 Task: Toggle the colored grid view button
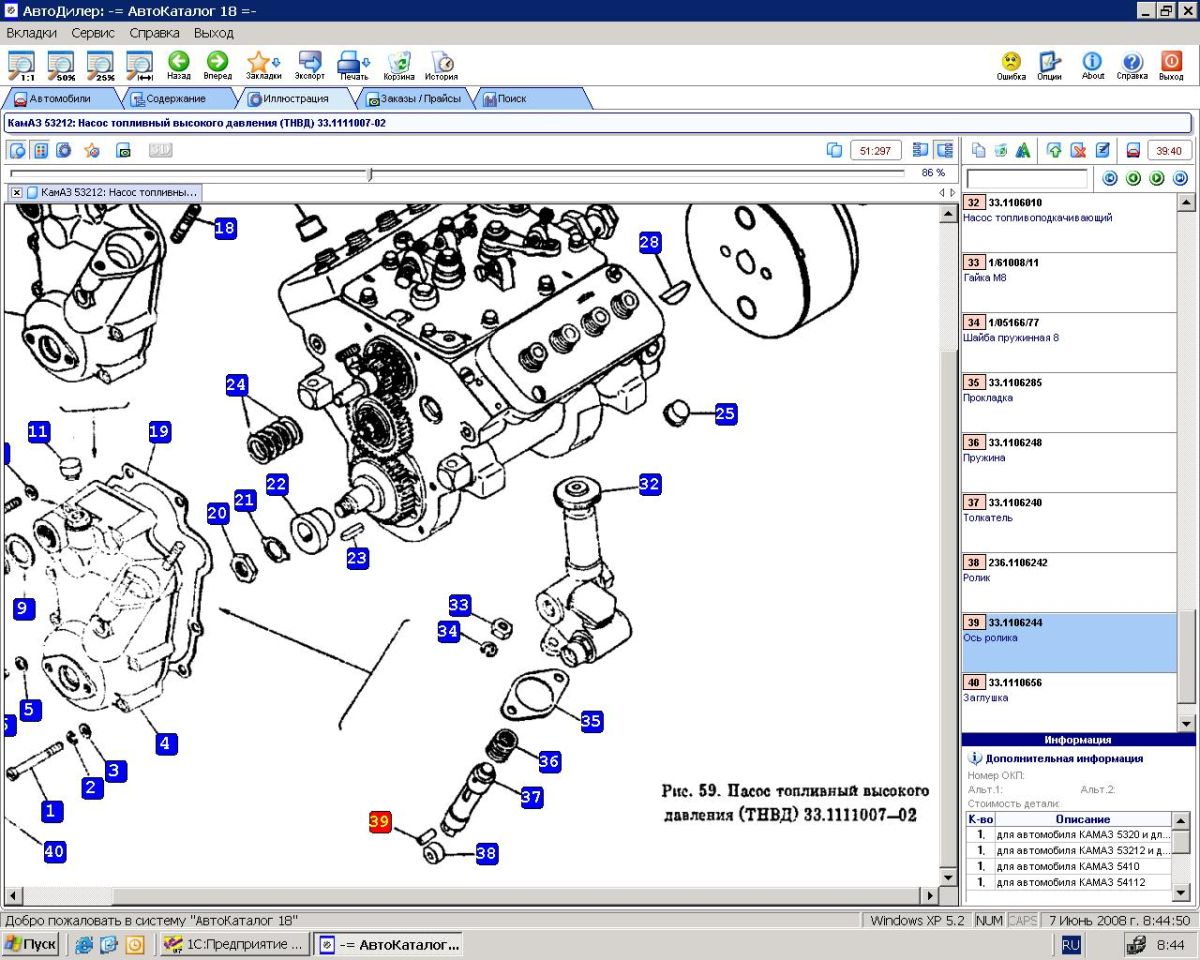pos(41,150)
